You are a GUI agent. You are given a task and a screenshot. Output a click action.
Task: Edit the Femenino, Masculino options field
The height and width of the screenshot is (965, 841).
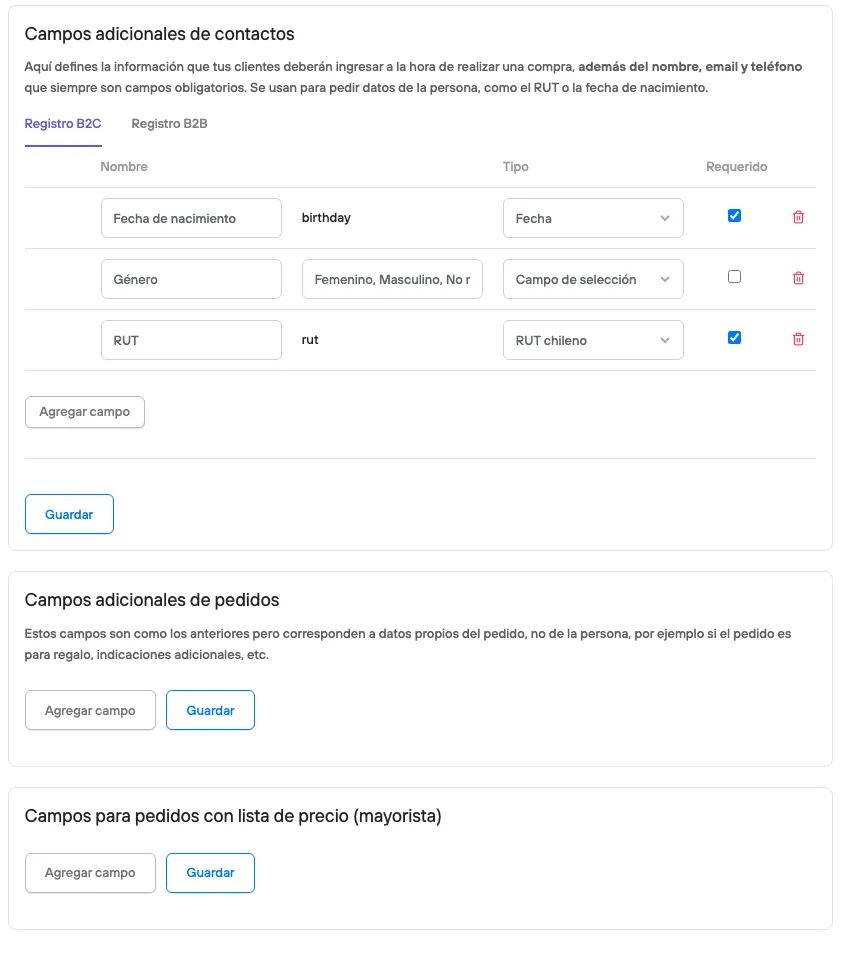[x=393, y=279]
